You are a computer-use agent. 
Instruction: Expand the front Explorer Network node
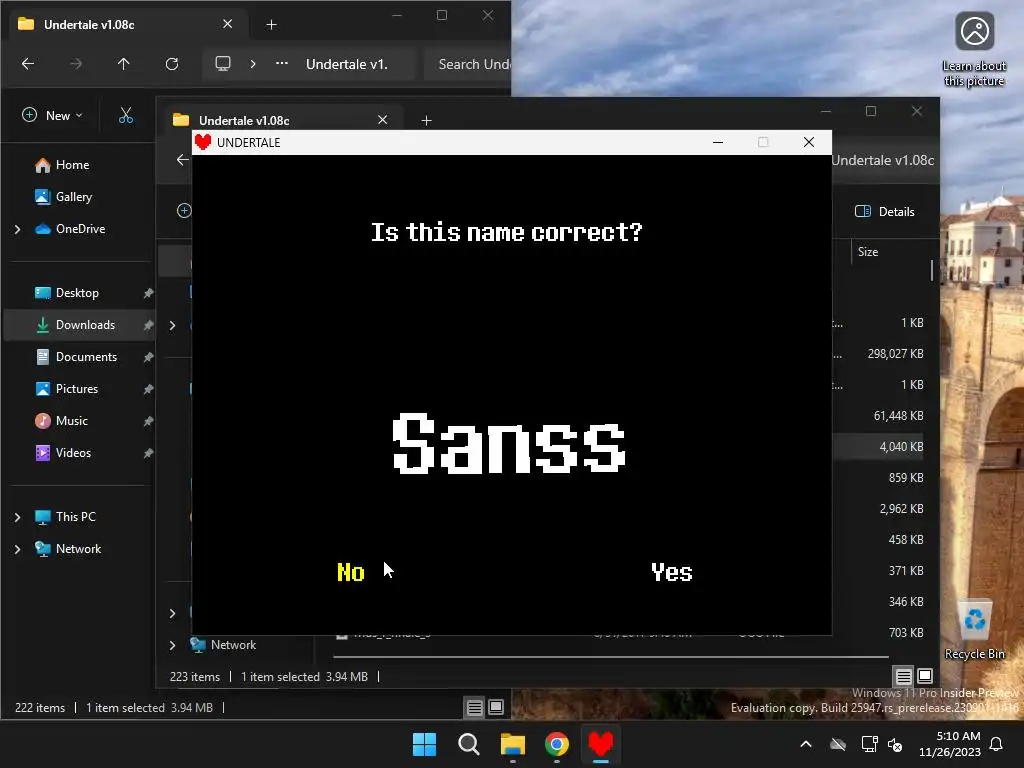tap(172, 645)
